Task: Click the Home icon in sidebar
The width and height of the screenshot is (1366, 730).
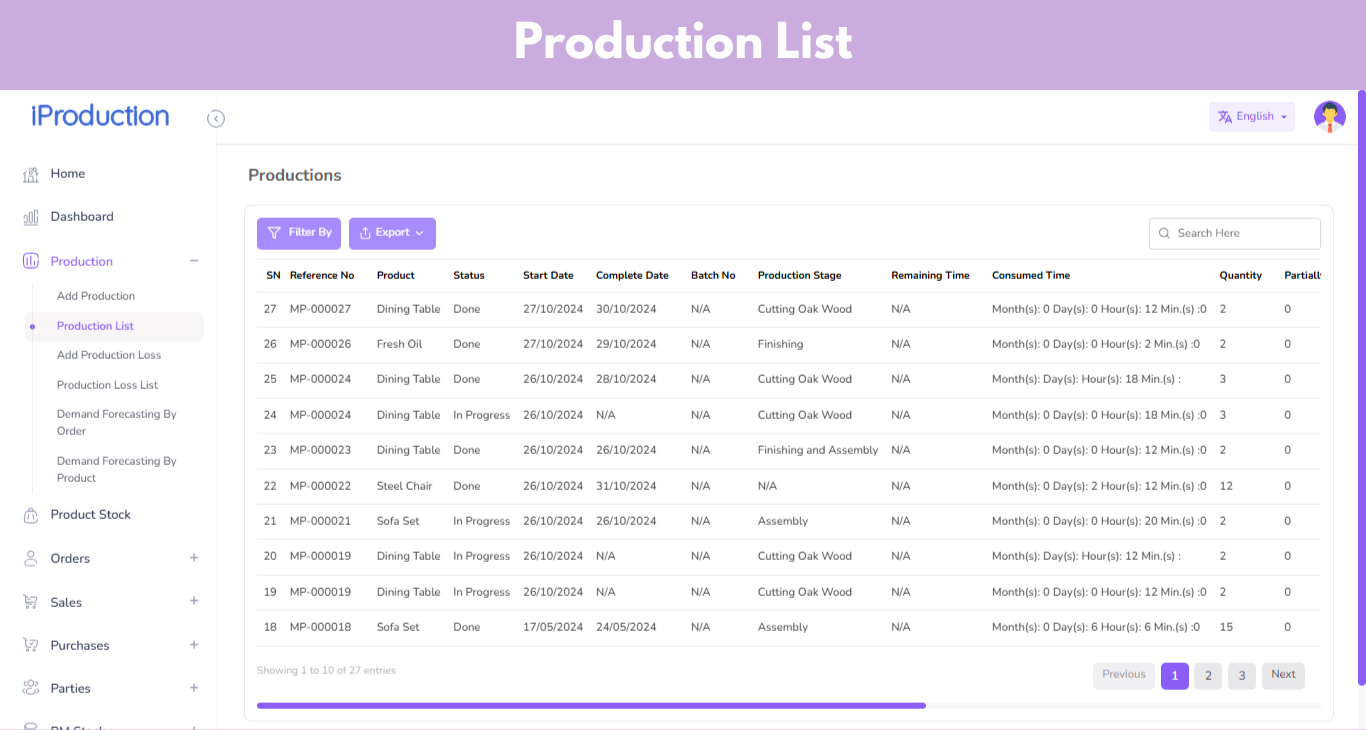Action: click(x=31, y=174)
